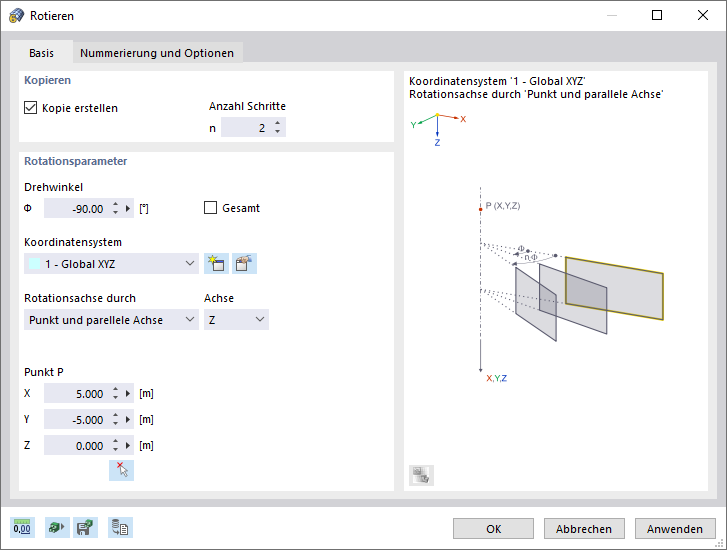Click the third icon in the bottom toolbar

click(85, 528)
